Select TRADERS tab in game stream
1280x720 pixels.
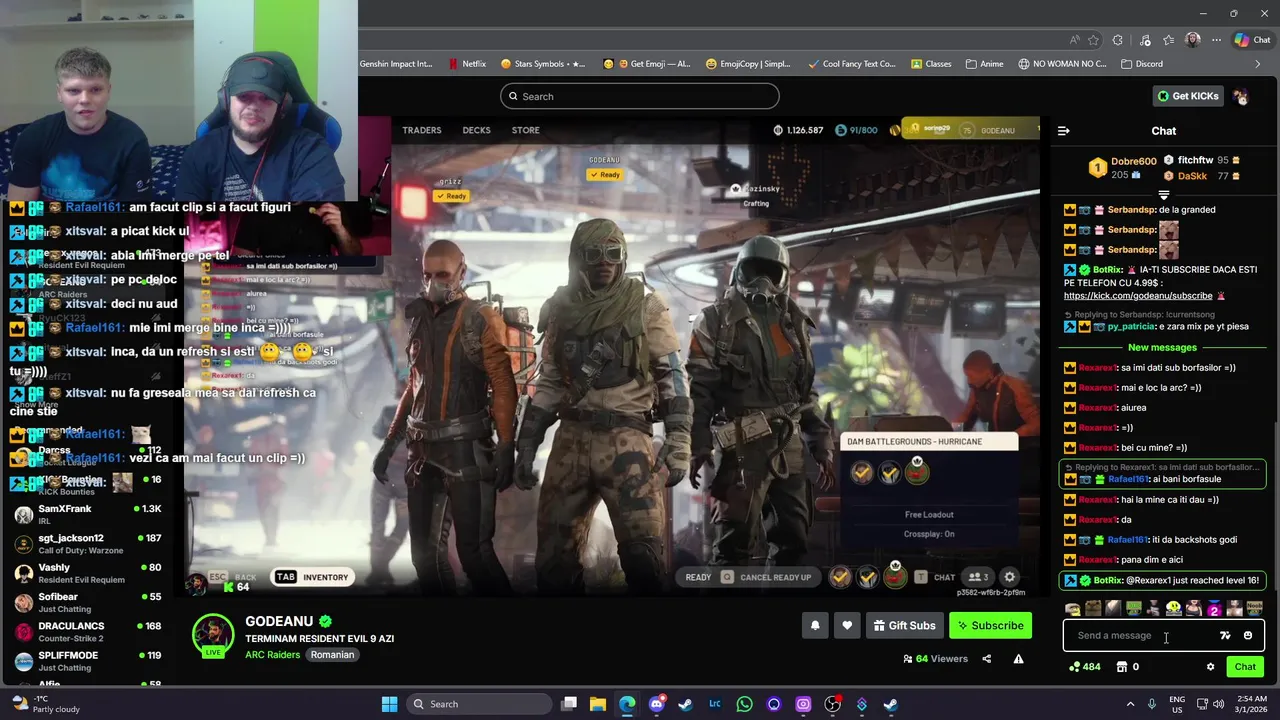[422, 130]
